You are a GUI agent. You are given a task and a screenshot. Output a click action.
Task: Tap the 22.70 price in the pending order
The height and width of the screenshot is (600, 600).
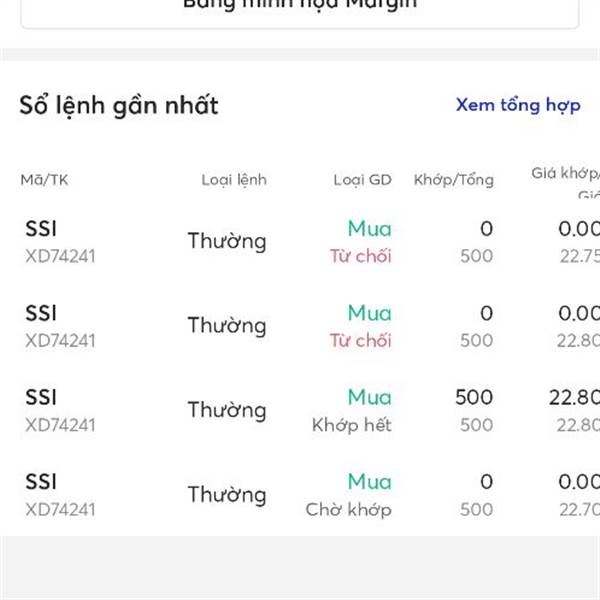click(x=579, y=510)
